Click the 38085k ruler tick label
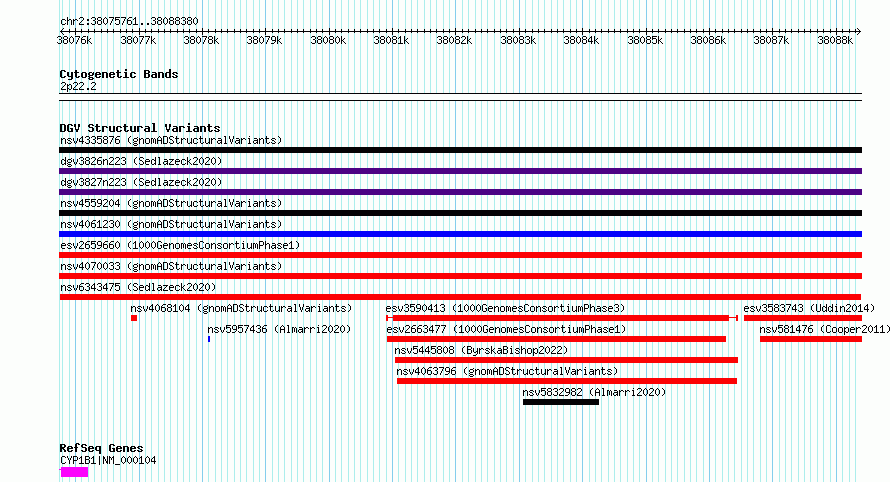The image size is (890, 482). coord(645,41)
